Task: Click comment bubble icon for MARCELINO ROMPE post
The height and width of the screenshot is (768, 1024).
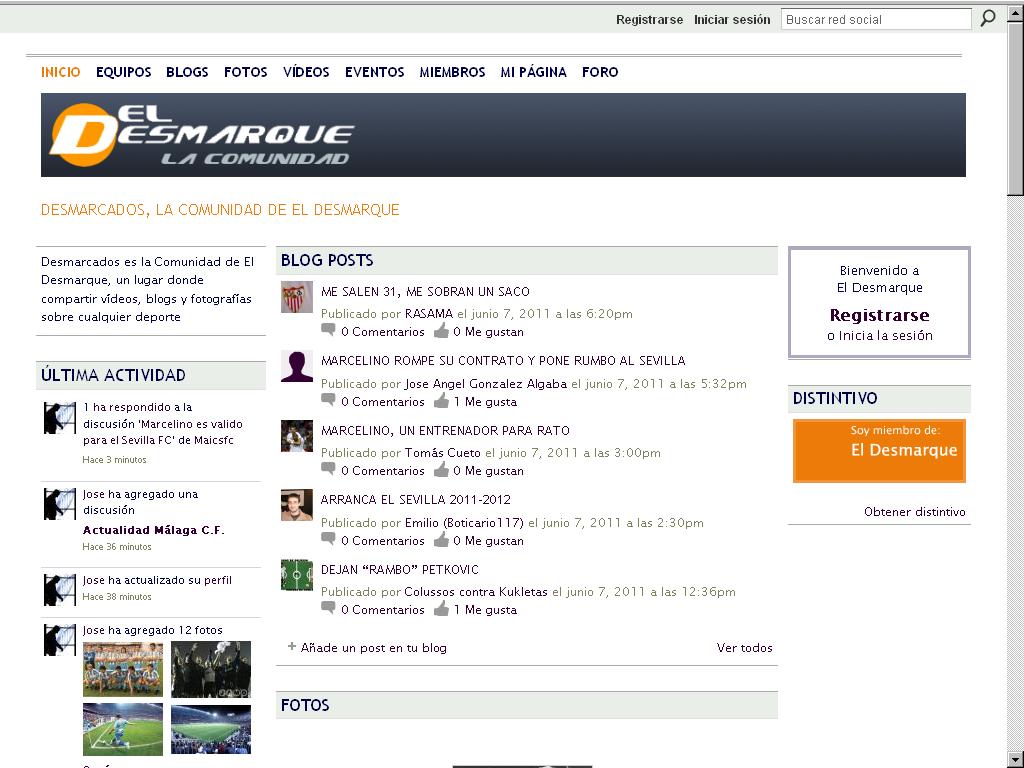Action: pyautogui.click(x=328, y=400)
